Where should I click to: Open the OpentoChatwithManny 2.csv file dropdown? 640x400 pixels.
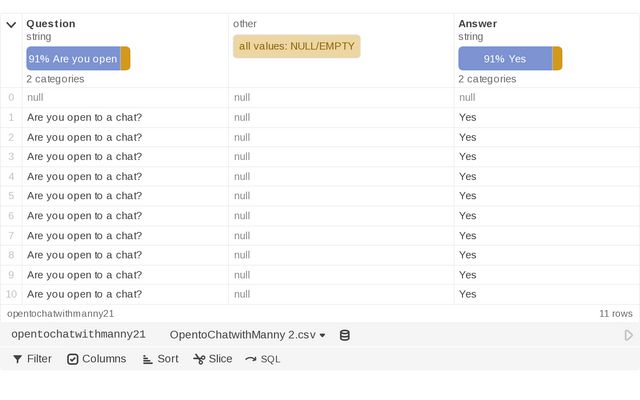248,335
